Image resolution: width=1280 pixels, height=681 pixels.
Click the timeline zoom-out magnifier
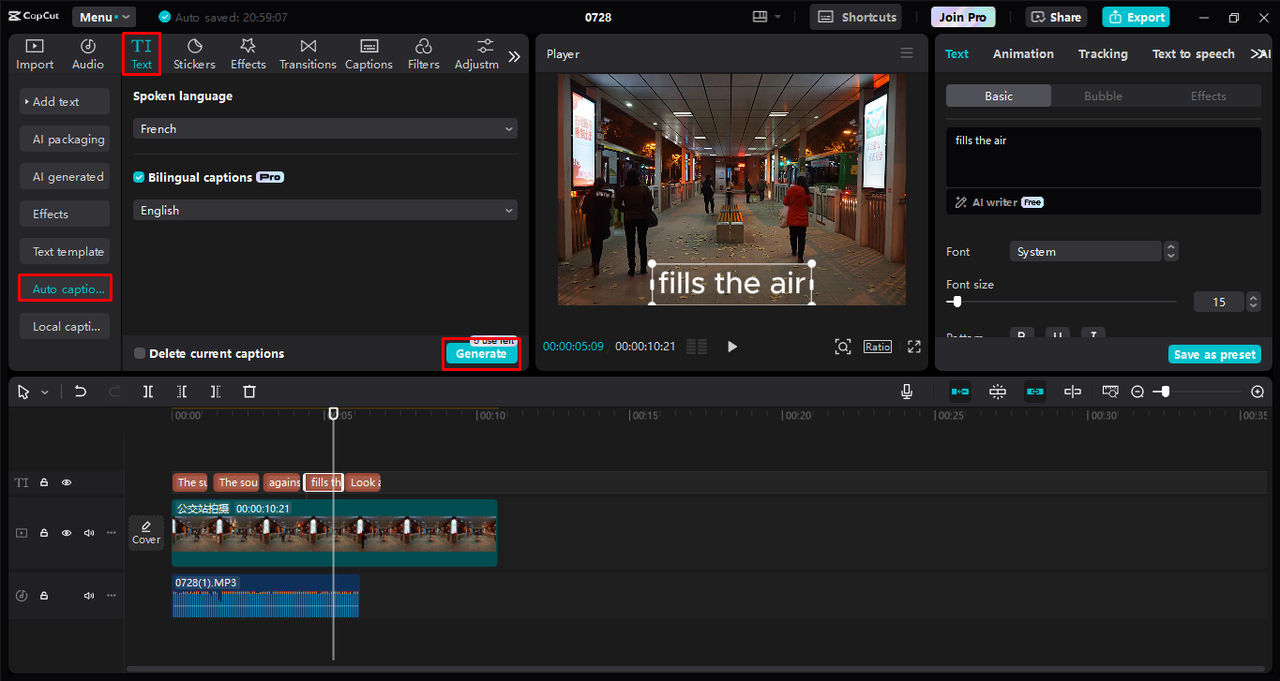click(x=1137, y=392)
